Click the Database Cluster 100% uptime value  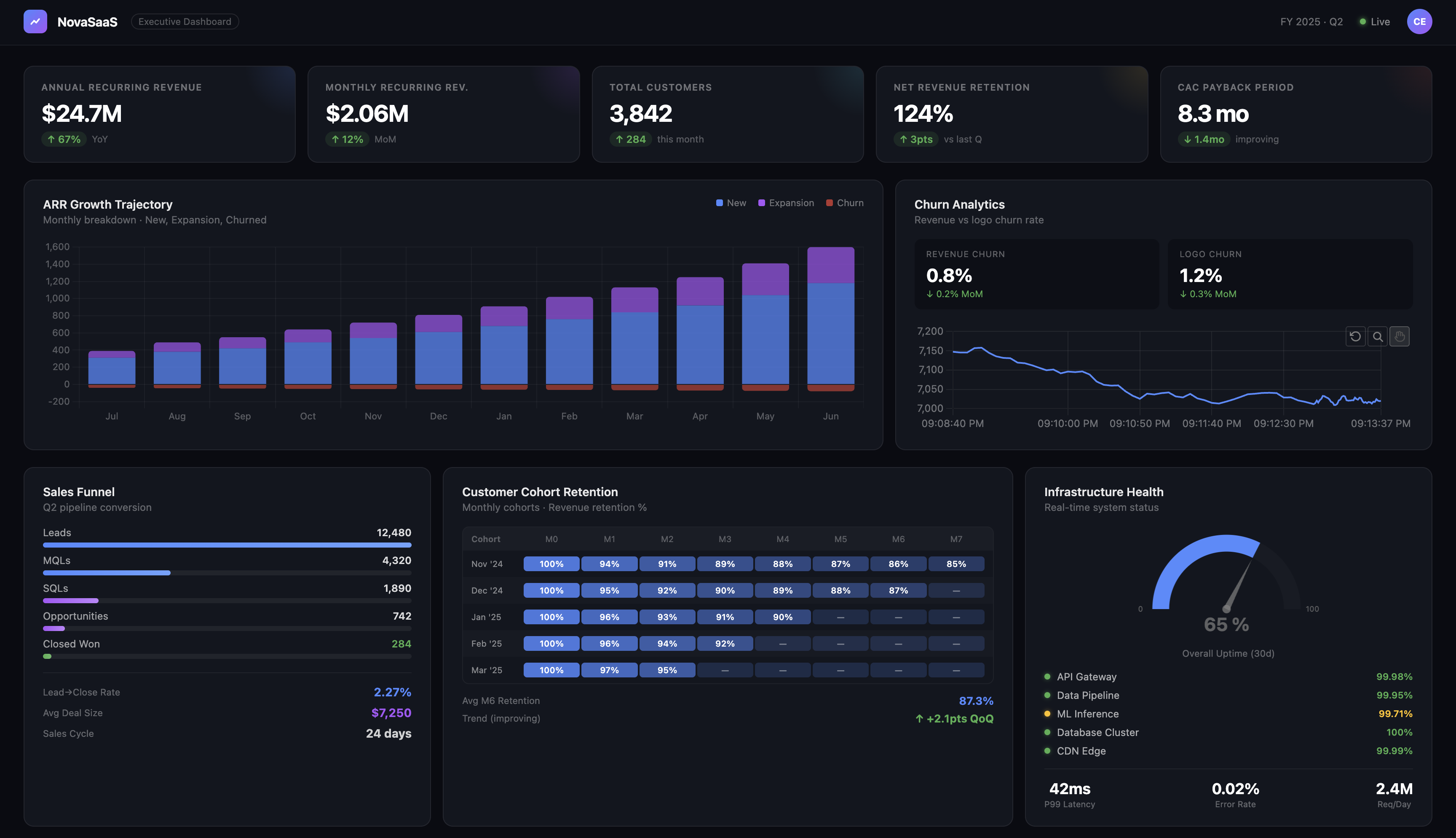coord(1399,732)
